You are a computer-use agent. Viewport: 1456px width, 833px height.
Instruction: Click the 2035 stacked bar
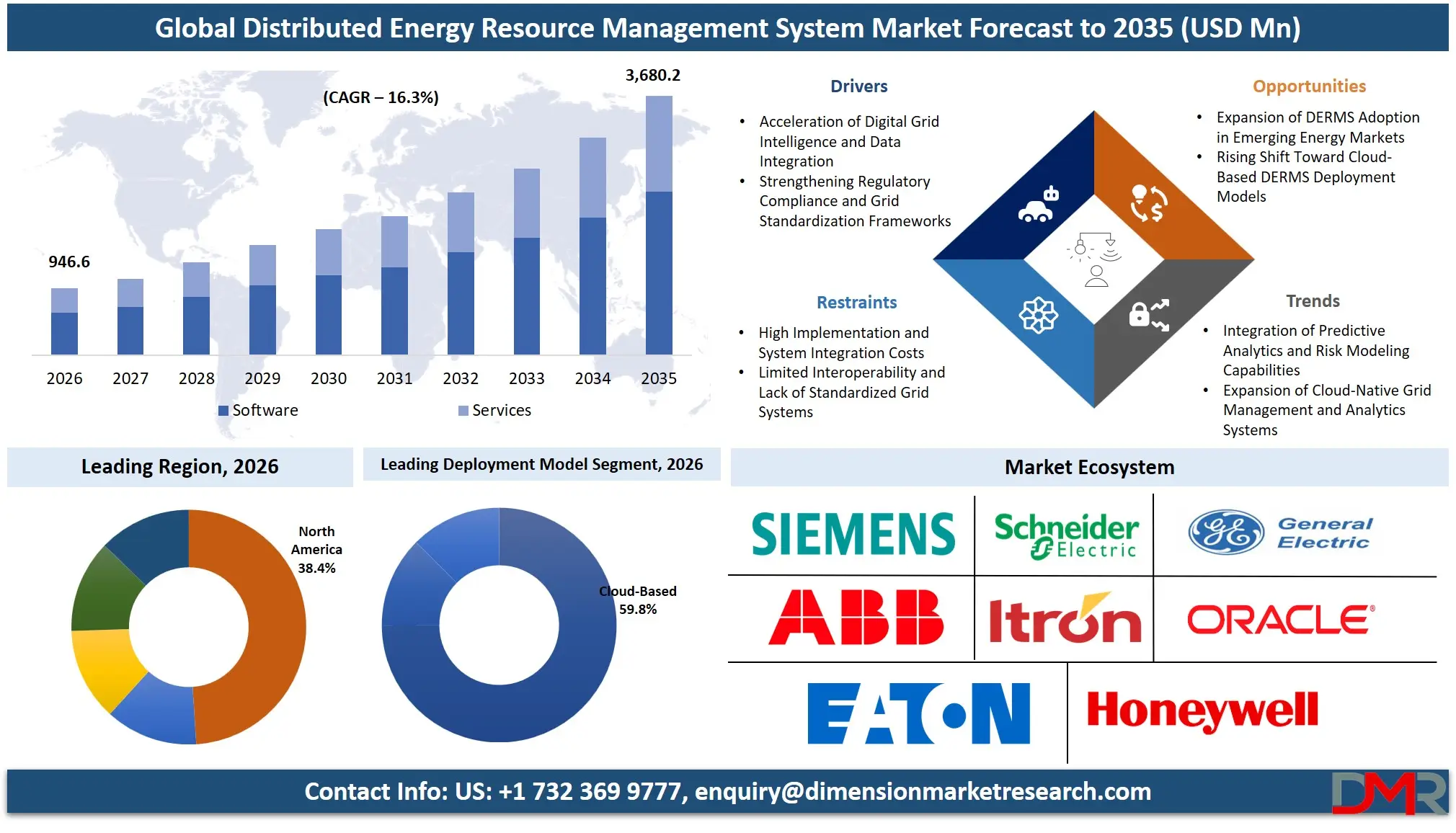[x=659, y=225]
